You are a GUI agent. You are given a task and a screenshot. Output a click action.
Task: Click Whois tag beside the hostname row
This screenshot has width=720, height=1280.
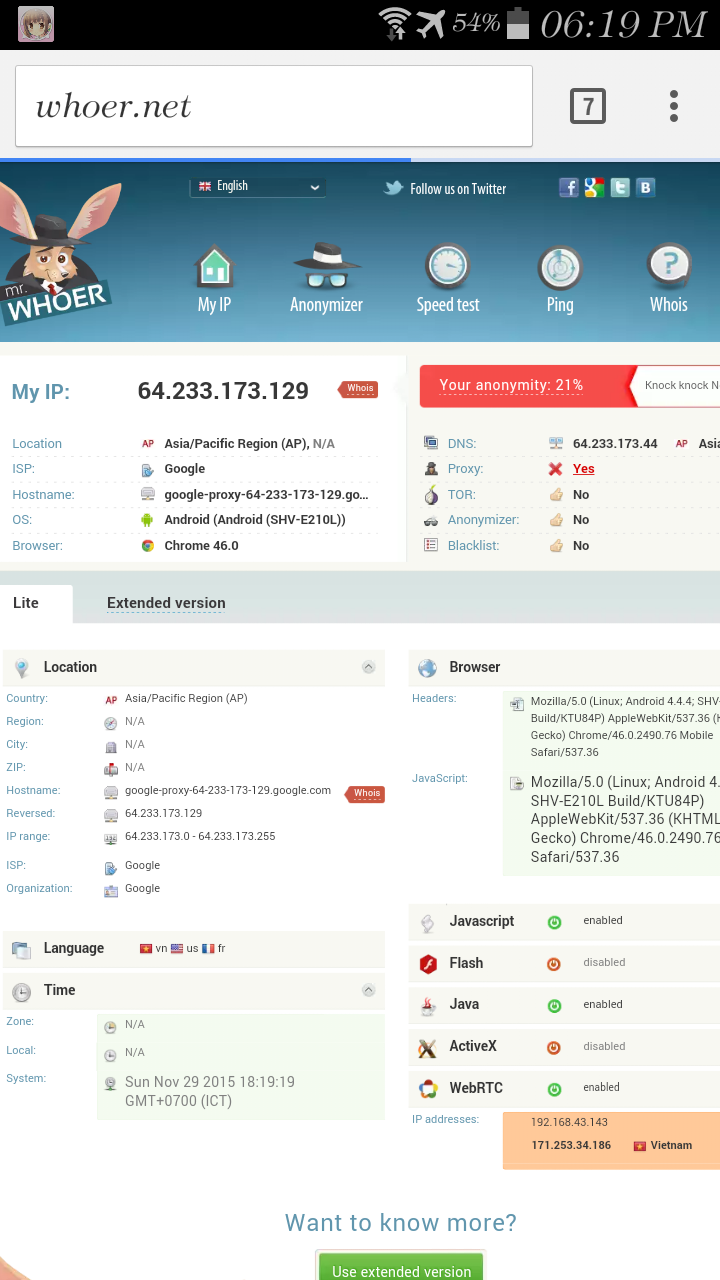click(365, 794)
